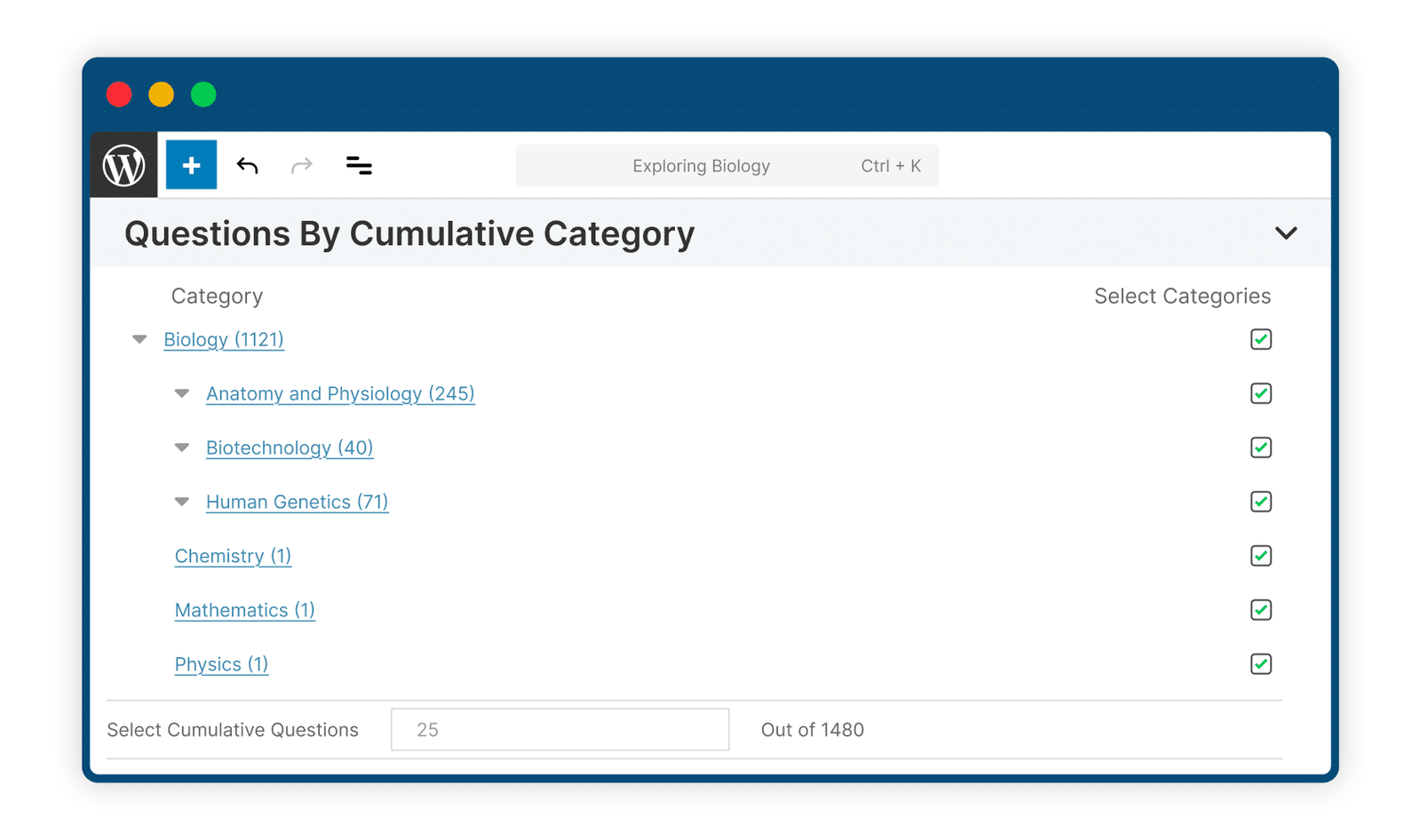Open the Mathematics (1) category link
The height and width of the screenshot is (840, 1421).
tap(245, 610)
